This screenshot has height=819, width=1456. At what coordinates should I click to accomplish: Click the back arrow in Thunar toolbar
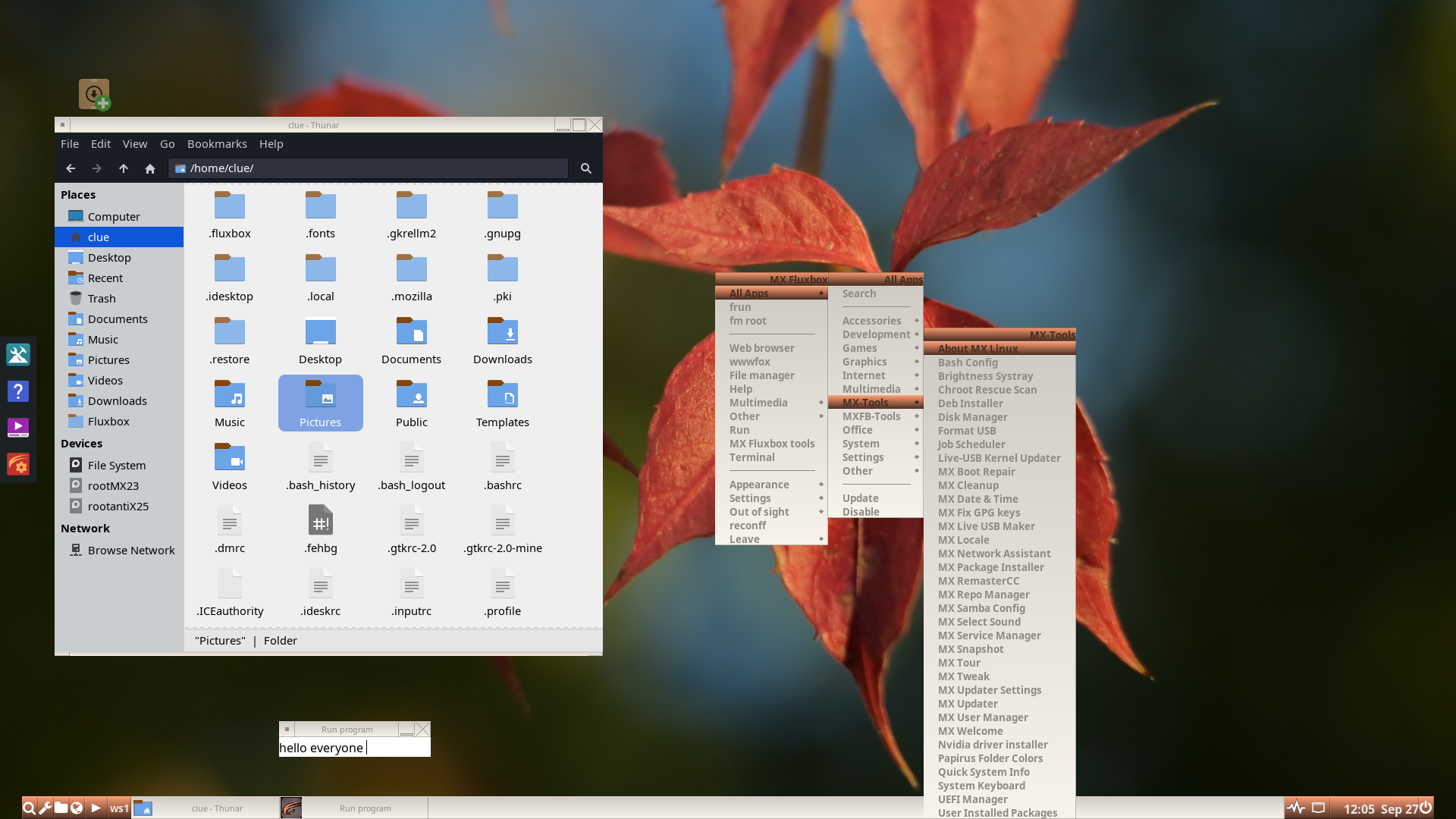[x=71, y=168]
